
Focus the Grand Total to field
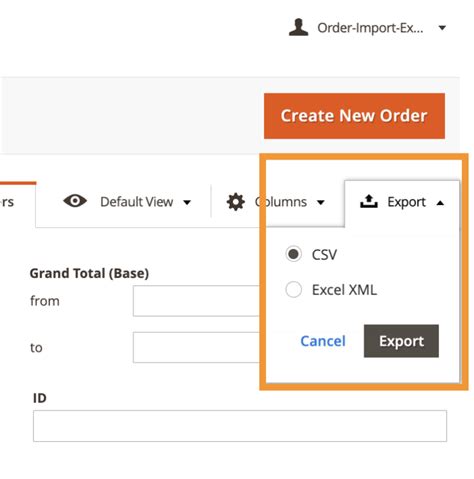pyautogui.click(x=196, y=347)
